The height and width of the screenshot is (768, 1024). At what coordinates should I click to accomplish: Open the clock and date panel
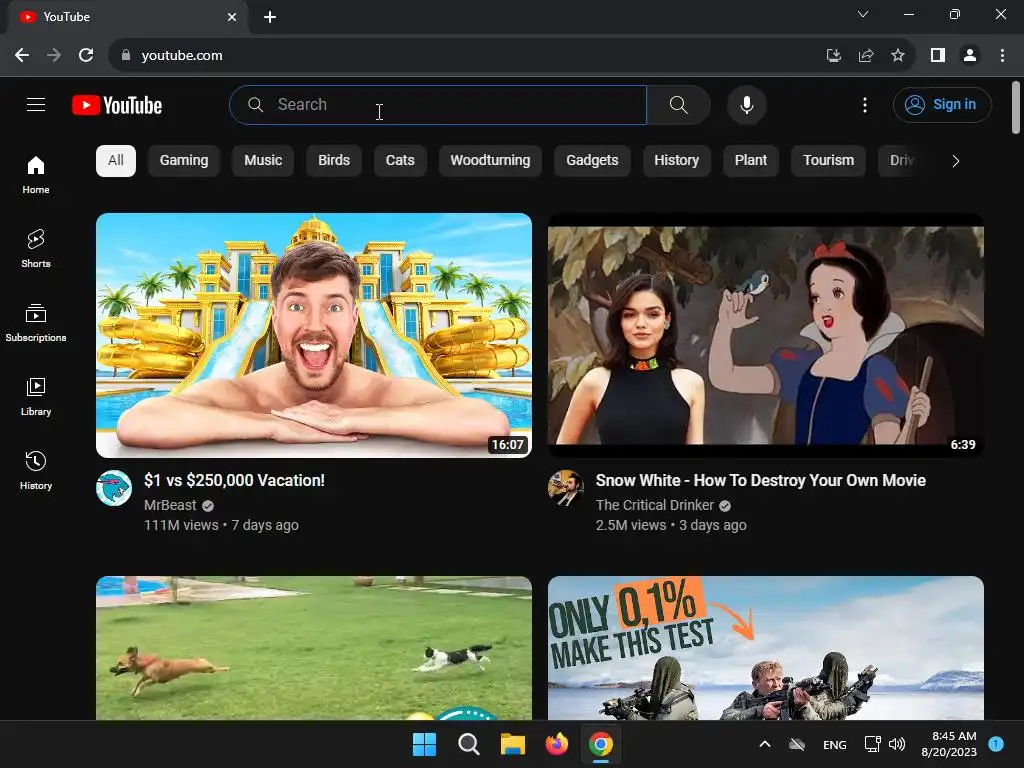click(x=949, y=744)
